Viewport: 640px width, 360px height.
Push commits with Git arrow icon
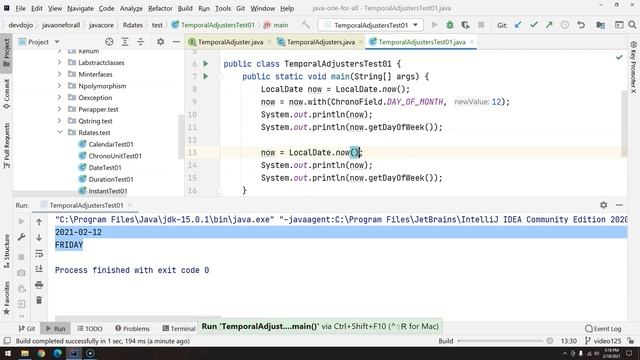click(x=549, y=25)
